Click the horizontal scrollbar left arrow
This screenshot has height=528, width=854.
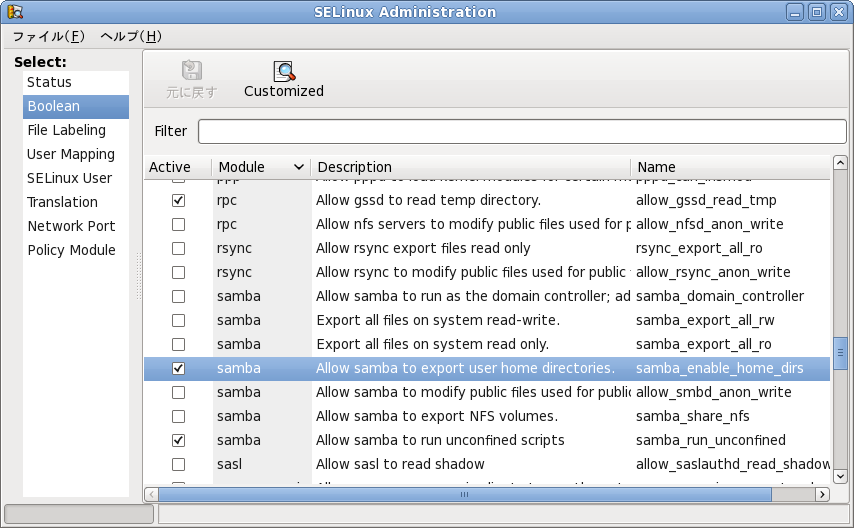tap(152, 494)
